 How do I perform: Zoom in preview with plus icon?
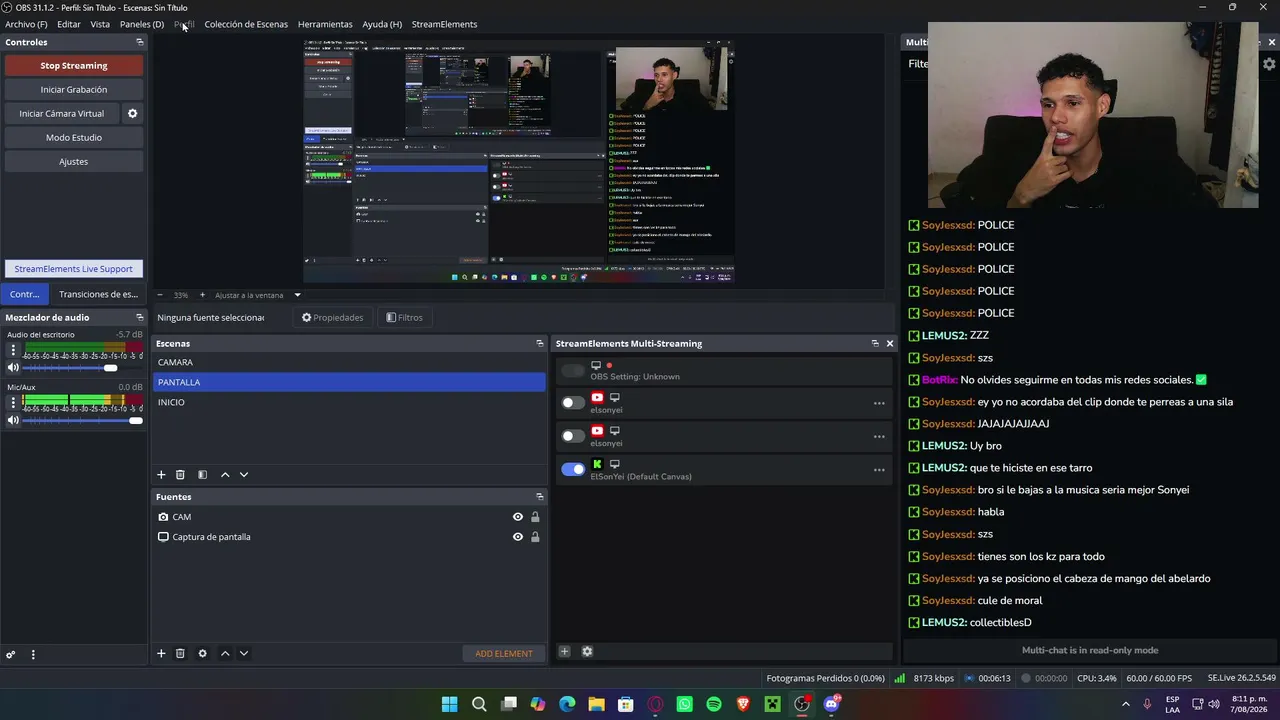click(x=202, y=295)
